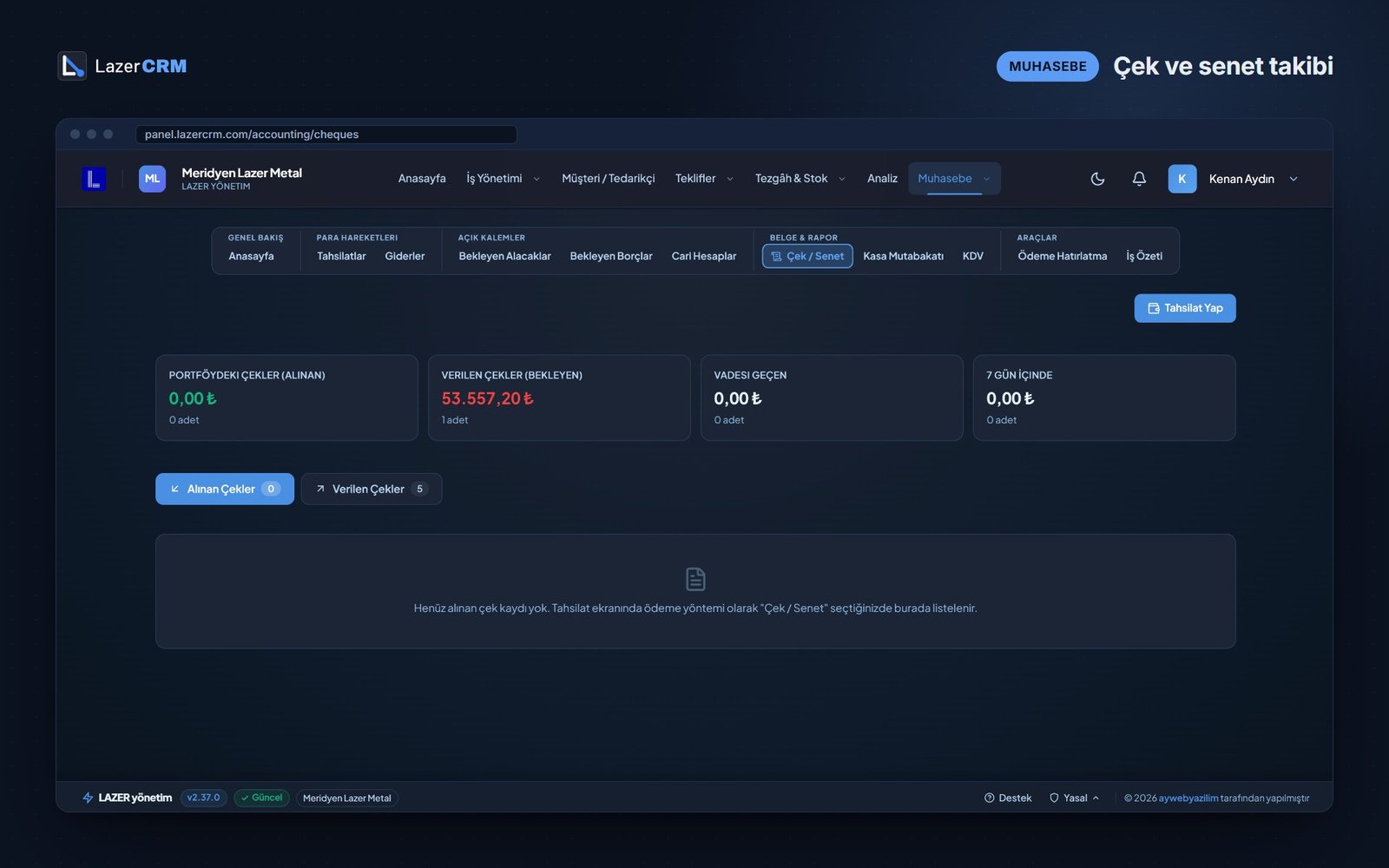Open Ödeme Hatırlatma tool
The image size is (1389, 868).
coord(1063,256)
